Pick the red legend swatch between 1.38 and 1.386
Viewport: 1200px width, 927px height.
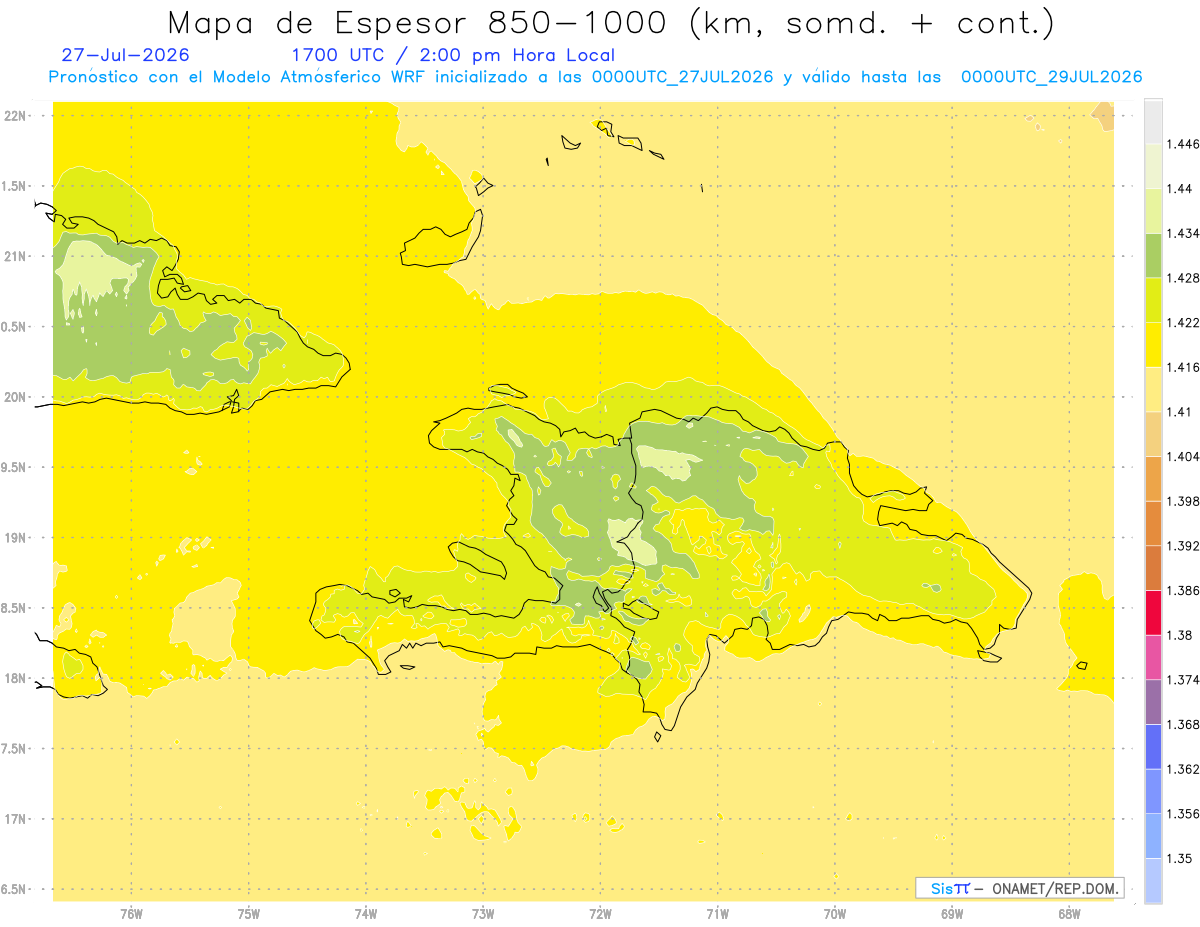tap(1153, 613)
